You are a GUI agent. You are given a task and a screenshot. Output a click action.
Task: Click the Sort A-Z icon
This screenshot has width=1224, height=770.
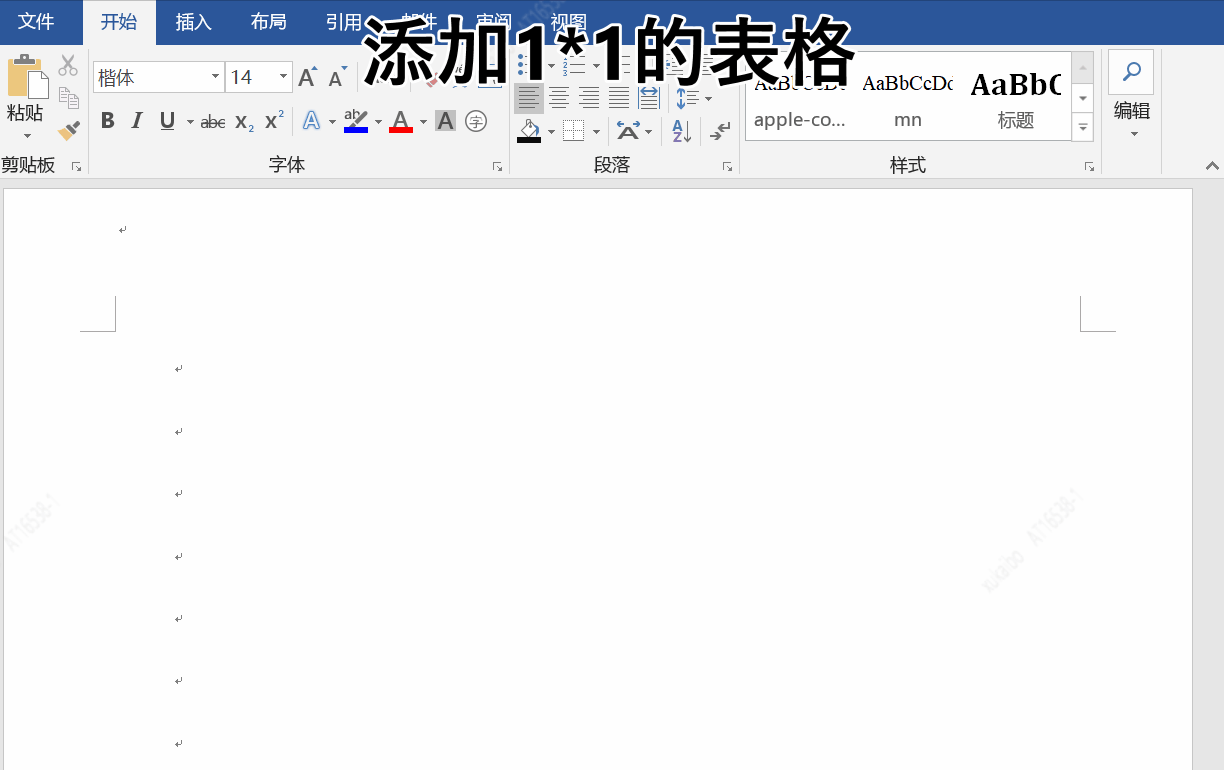tap(682, 131)
